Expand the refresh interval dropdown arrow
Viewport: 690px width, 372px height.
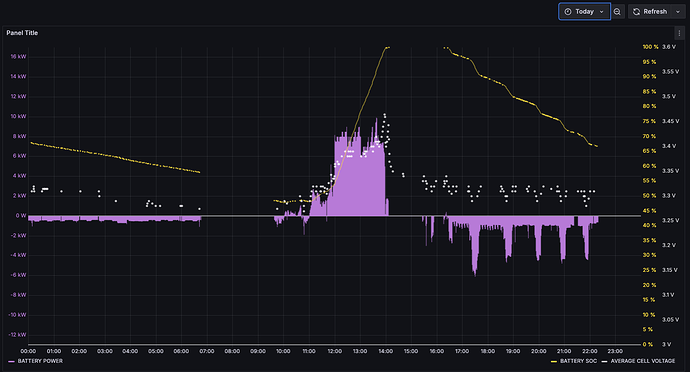678,12
